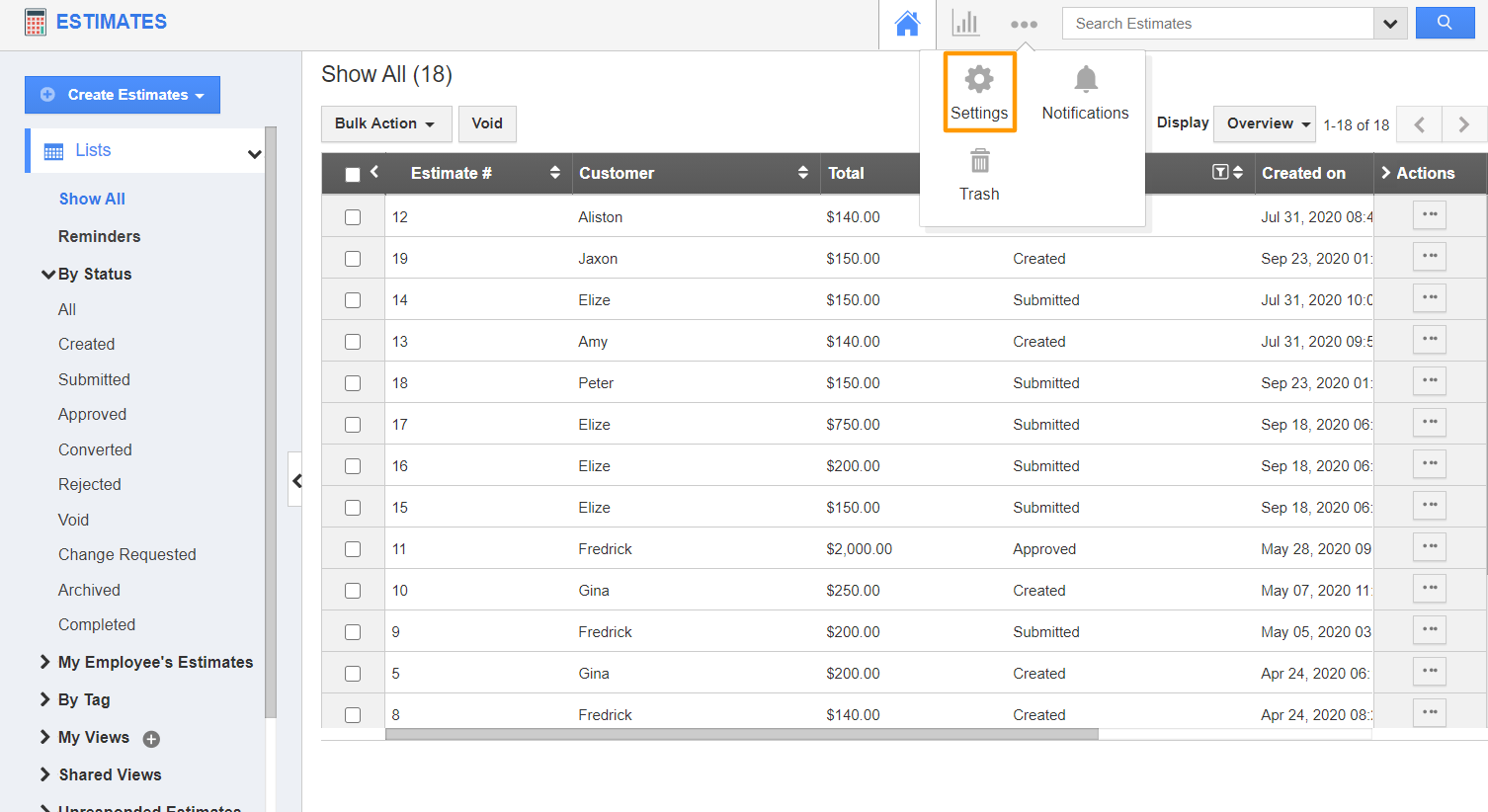Open actions for estimate 12 Aliston
Screen dimensions: 1488x812
[1429, 214]
